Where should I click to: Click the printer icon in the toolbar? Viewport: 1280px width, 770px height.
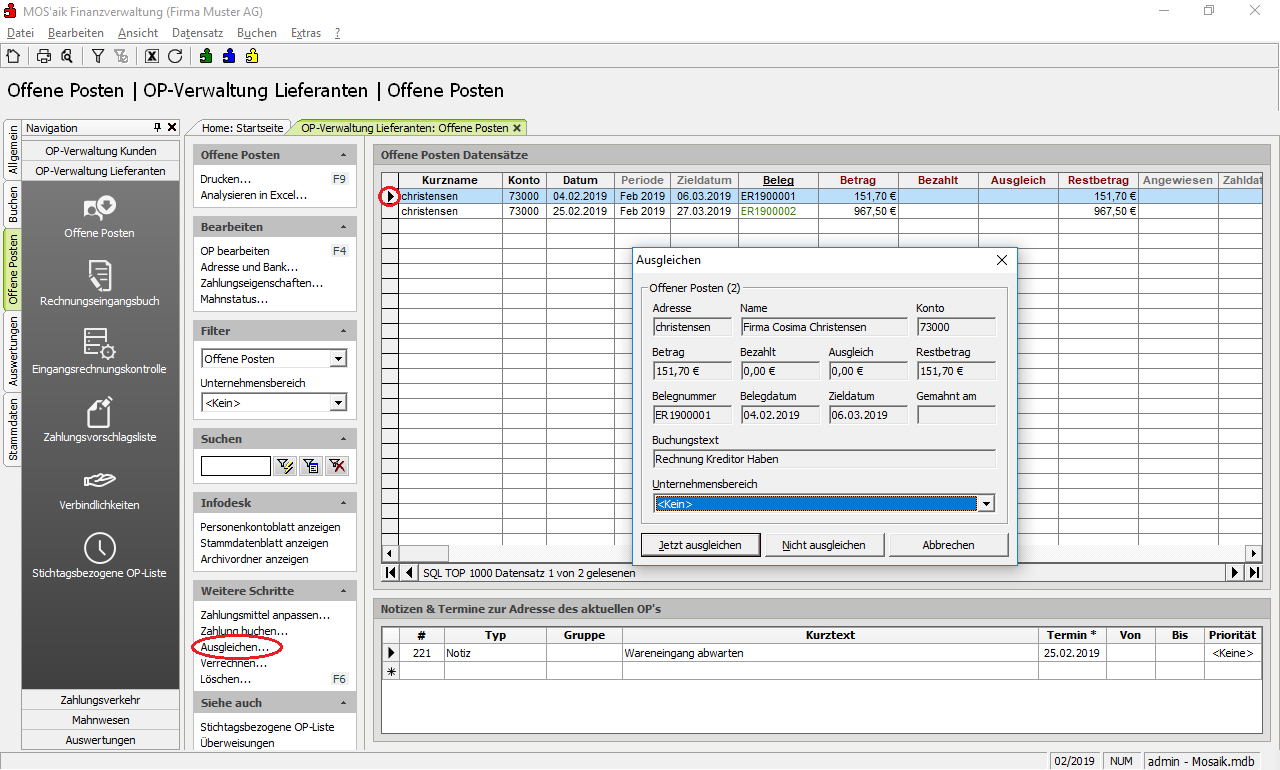coord(44,56)
